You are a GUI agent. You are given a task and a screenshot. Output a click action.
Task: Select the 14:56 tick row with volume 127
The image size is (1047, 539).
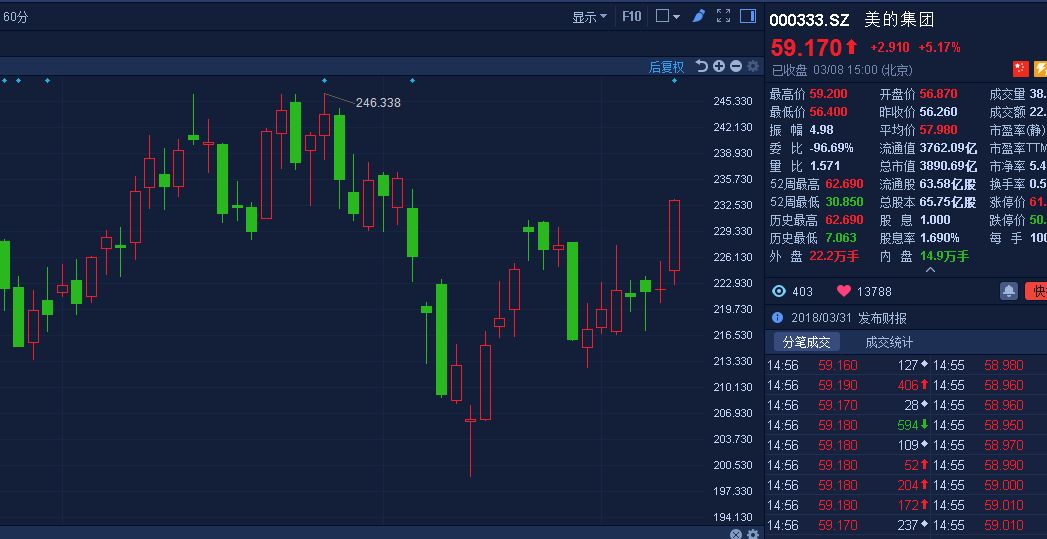[848, 365]
